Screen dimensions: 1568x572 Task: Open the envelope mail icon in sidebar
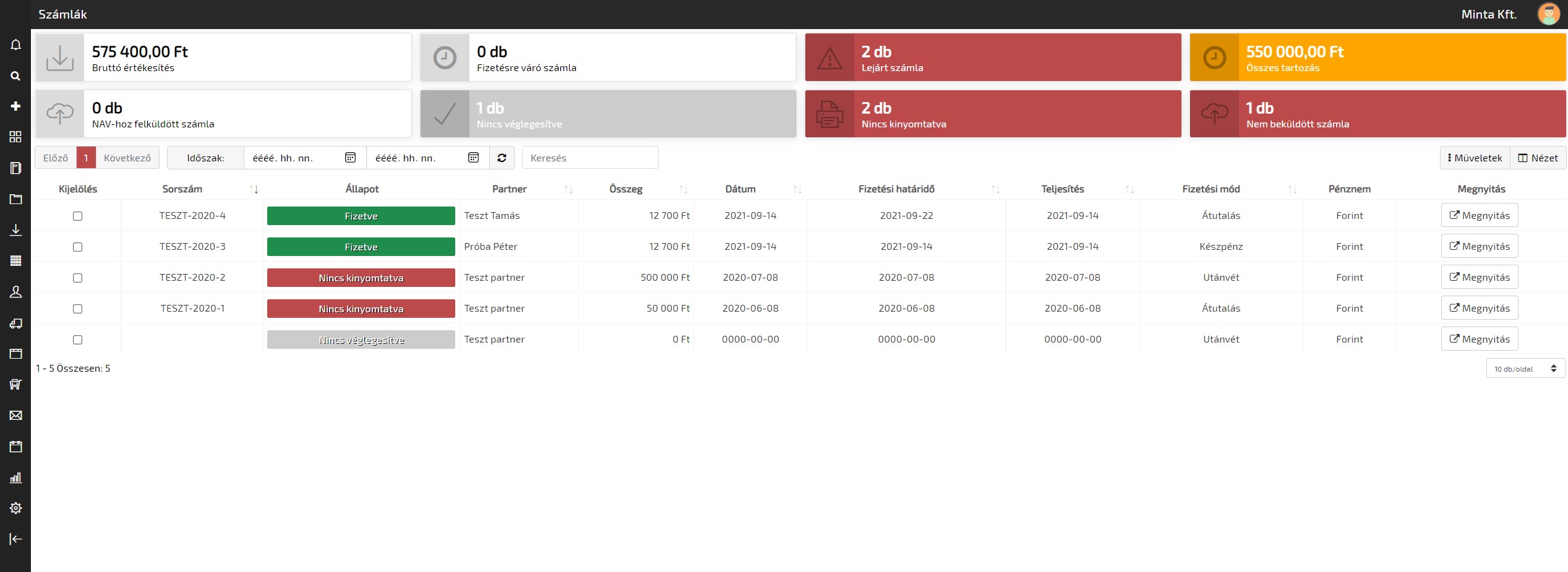click(x=15, y=416)
